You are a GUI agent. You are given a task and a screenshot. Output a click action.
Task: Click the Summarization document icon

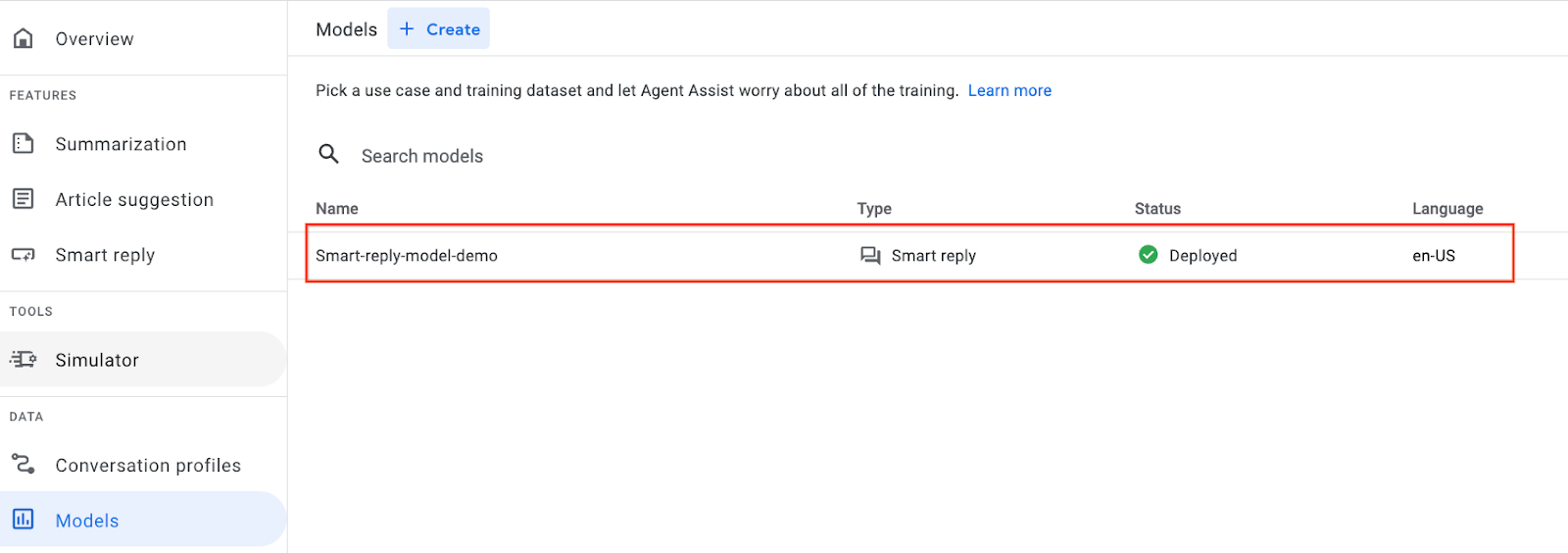(23, 143)
